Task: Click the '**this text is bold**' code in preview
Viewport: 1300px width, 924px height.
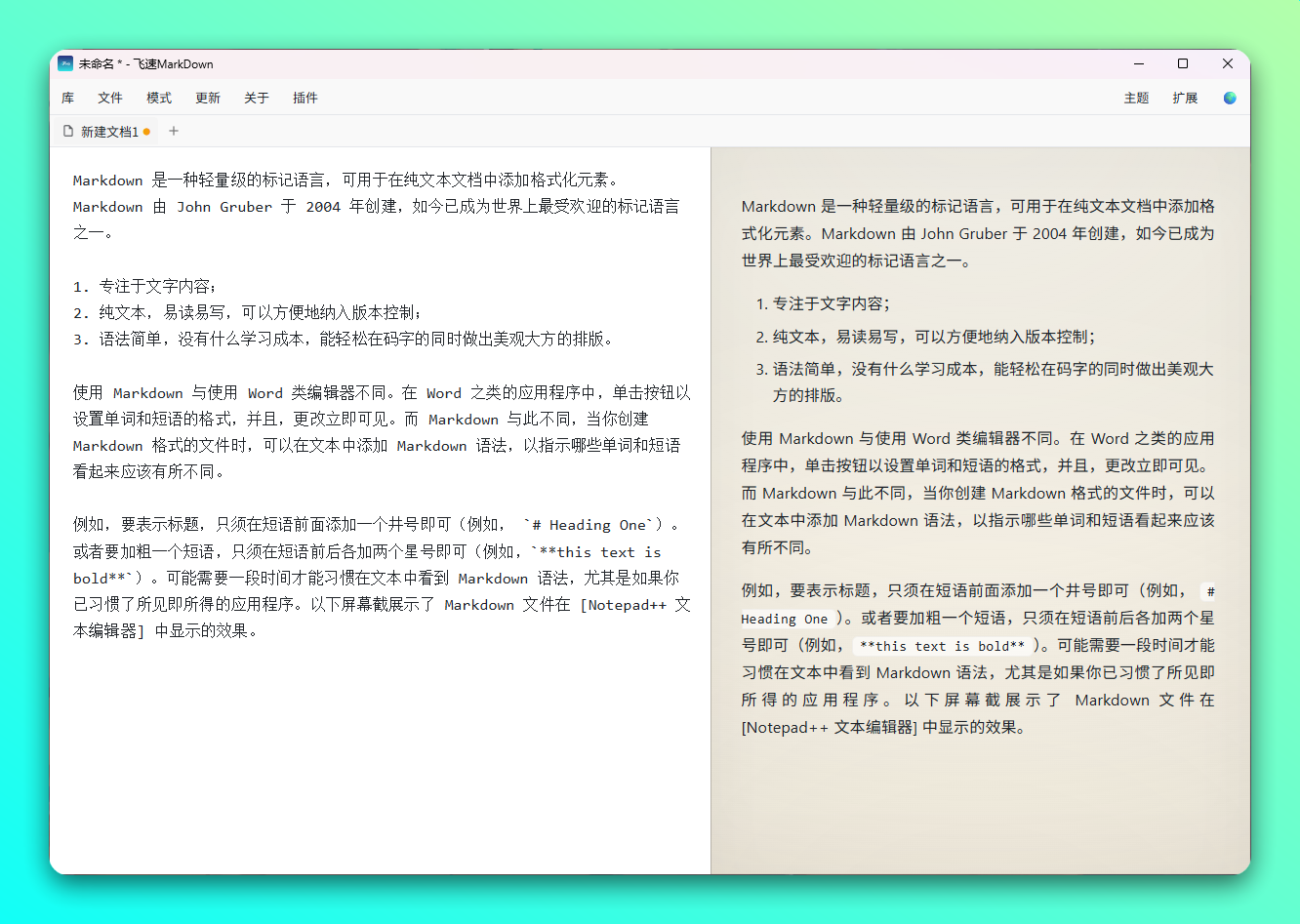Action: [942, 646]
